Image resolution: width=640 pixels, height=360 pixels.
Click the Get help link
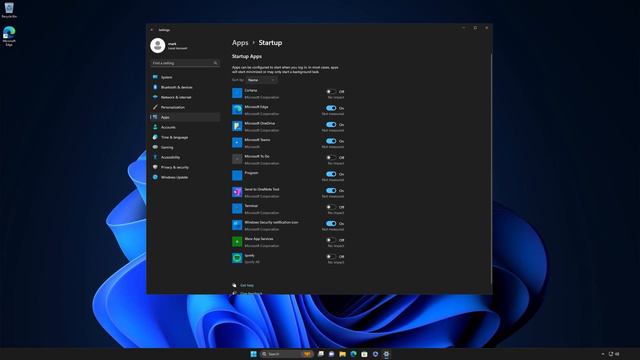point(247,285)
